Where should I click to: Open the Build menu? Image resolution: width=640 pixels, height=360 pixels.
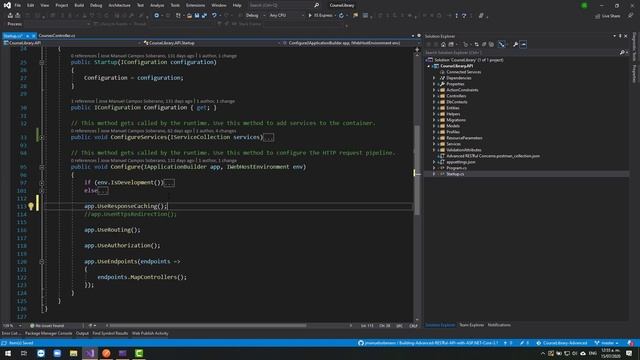tap(79, 5)
